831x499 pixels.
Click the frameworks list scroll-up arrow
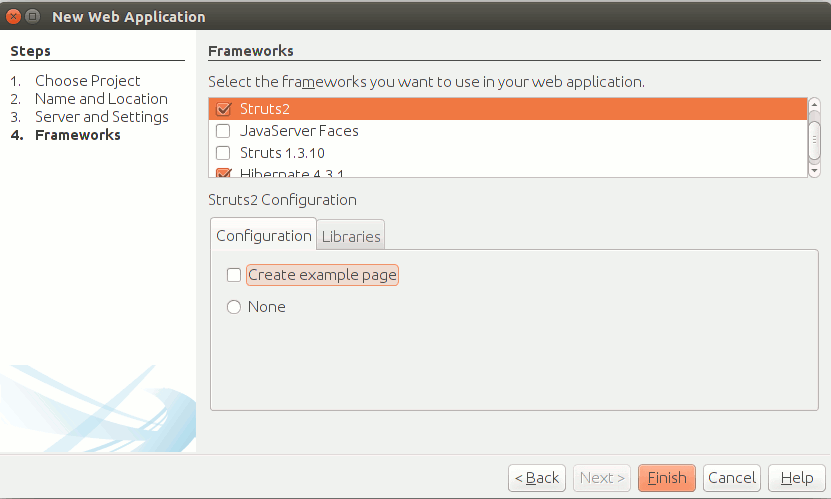click(815, 104)
